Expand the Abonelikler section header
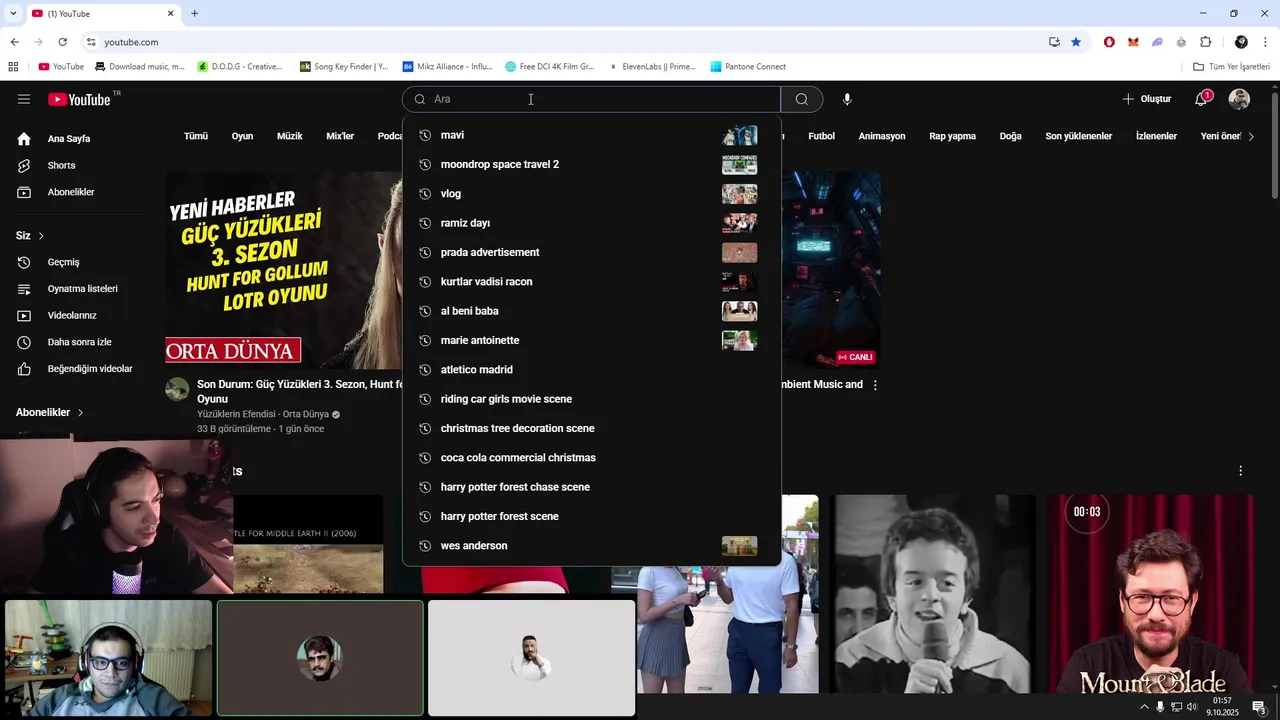Screen dimensions: 1280x720 (50, 412)
